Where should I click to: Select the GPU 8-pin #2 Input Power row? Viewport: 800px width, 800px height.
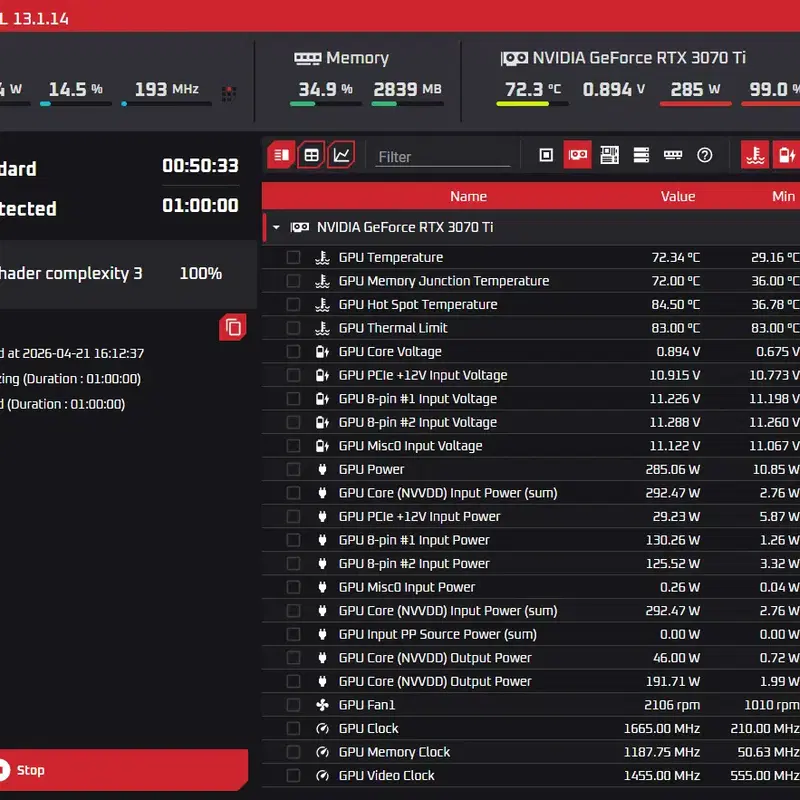pyautogui.click(x=531, y=564)
